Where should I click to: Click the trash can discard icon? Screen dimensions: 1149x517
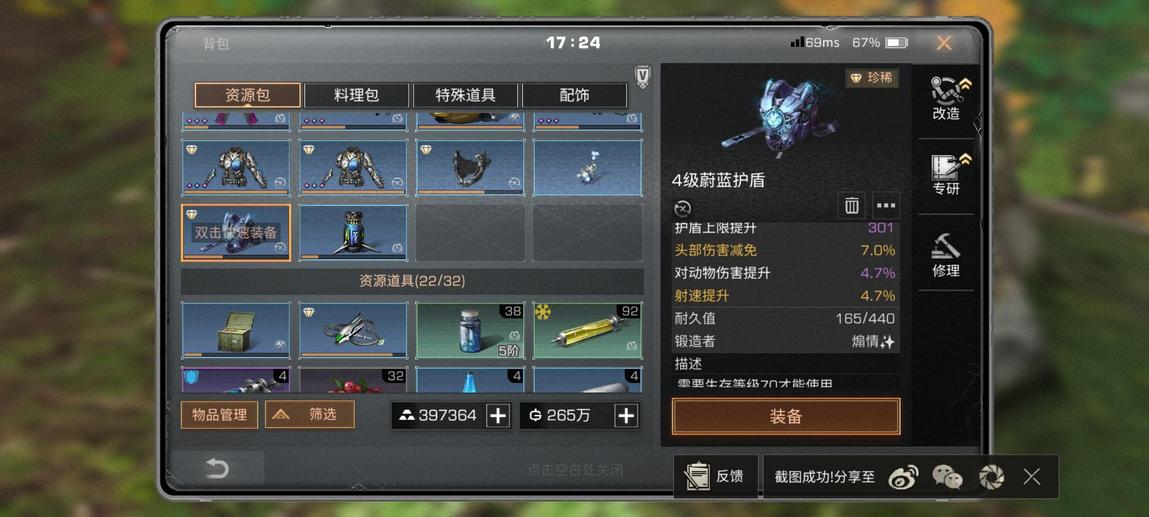coord(851,206)
